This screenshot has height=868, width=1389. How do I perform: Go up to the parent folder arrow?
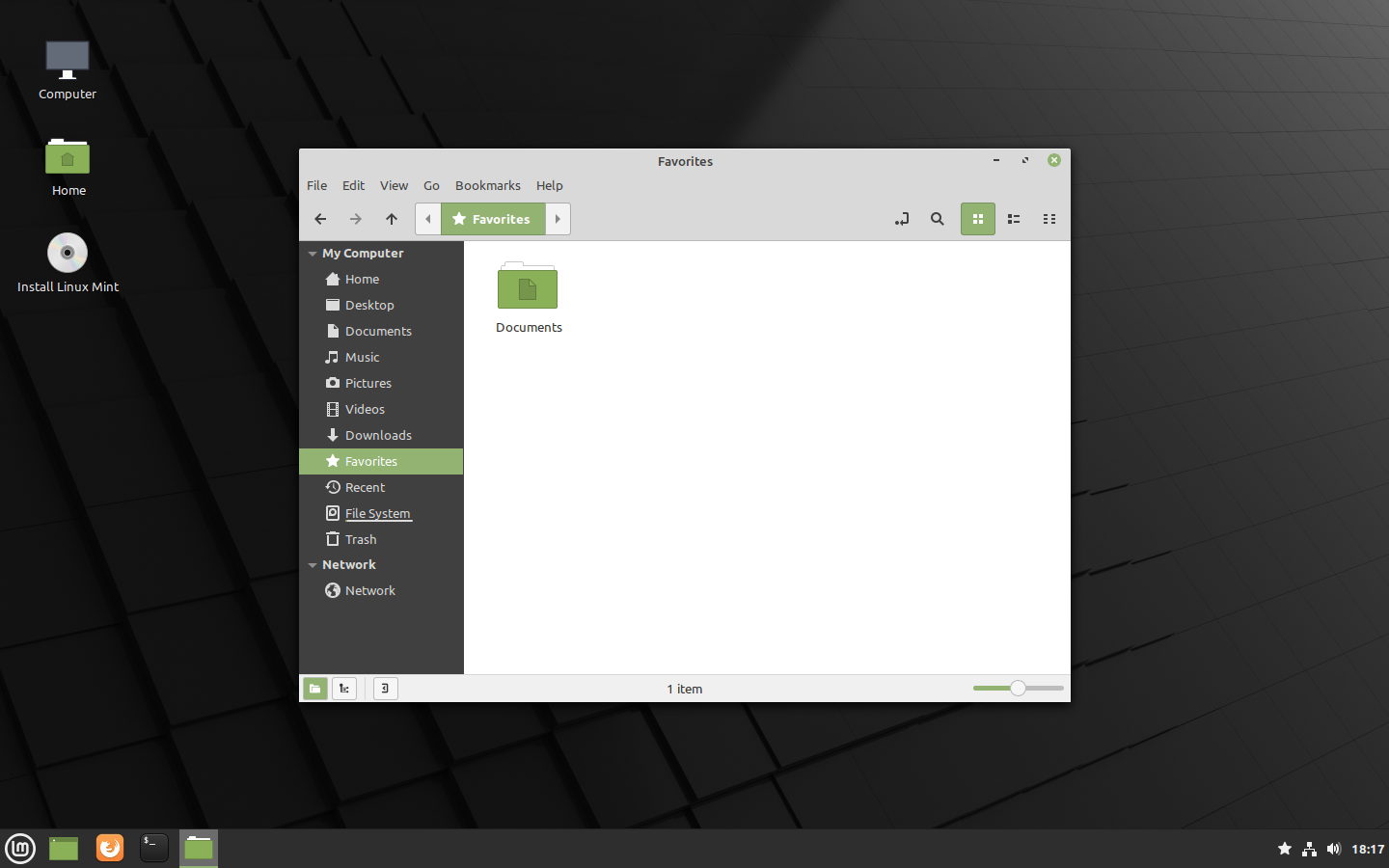pos(392,219)
